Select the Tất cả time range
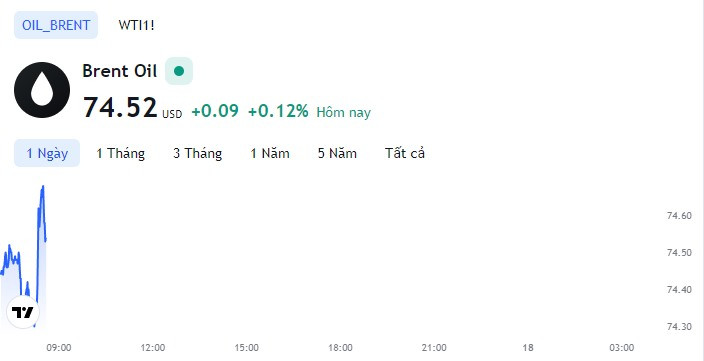704x361 pixels. click(x=405, y=154)
